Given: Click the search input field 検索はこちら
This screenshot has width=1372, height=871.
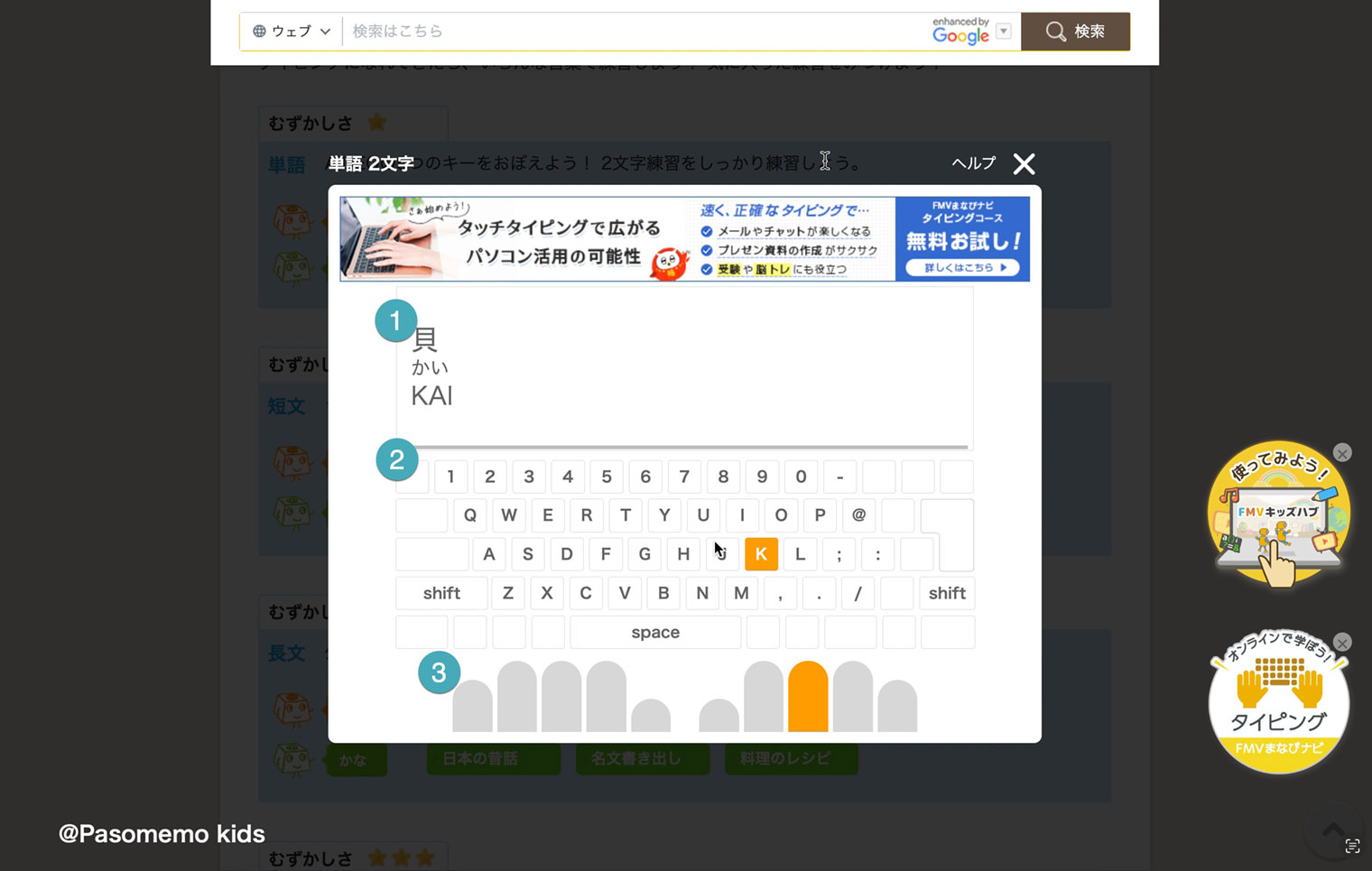Looking at the screenshot, I should tap(636, 31).
